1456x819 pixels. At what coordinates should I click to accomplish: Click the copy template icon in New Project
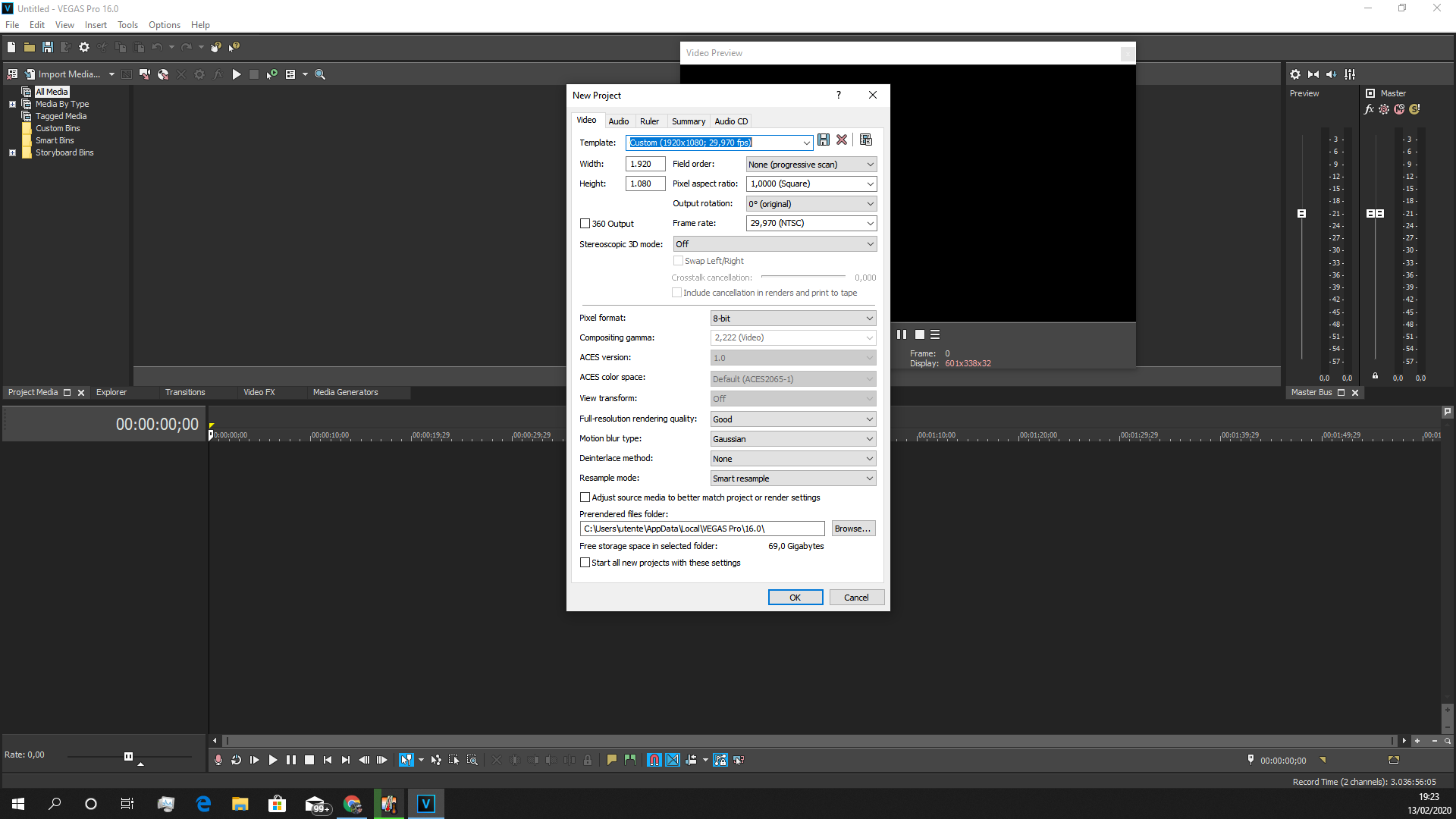pyautogui.click(x=865, y=140)
